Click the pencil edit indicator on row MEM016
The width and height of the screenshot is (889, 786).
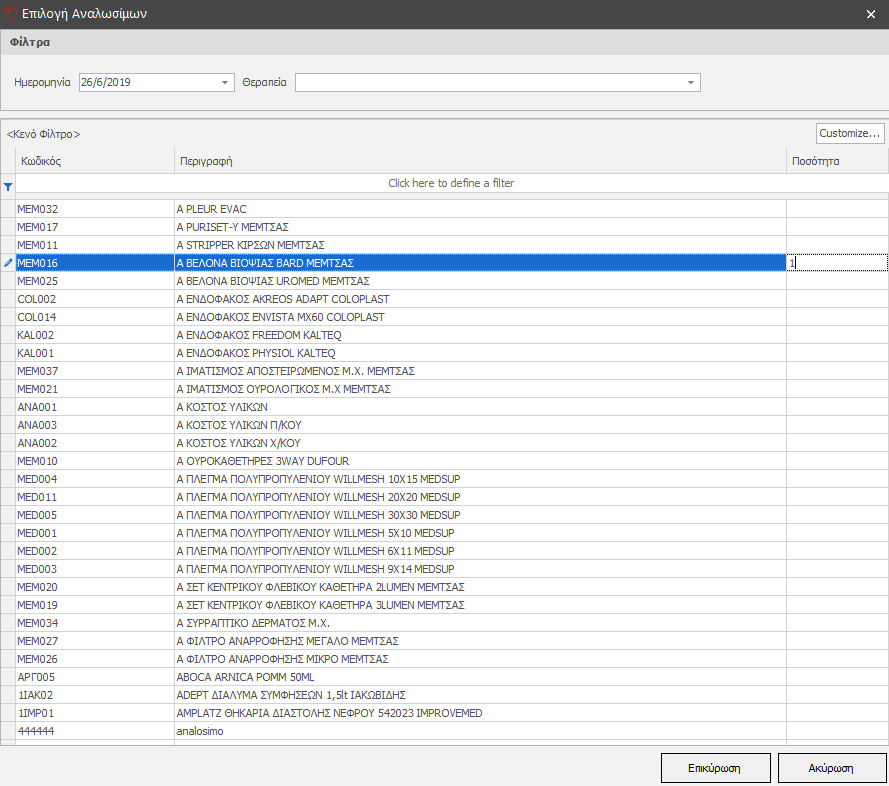pyautogui.click(x=8, y=263)
